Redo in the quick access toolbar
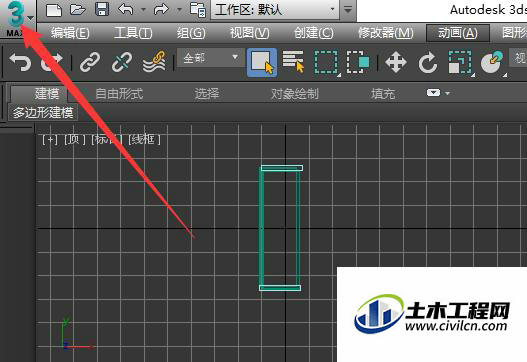 coord(161,9)
